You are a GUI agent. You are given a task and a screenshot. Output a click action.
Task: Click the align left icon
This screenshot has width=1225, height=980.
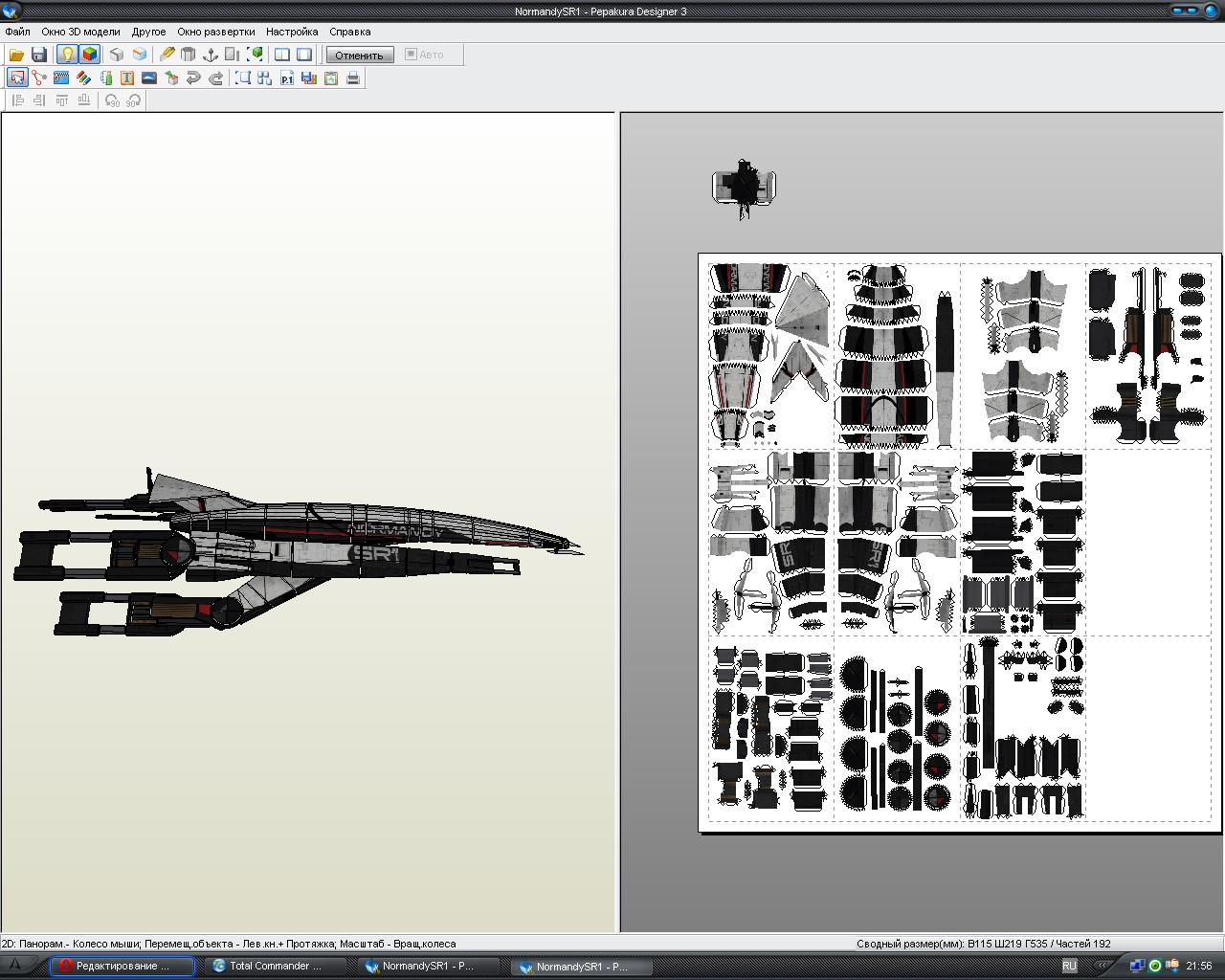pyautogui.click(x=17, y=100)
